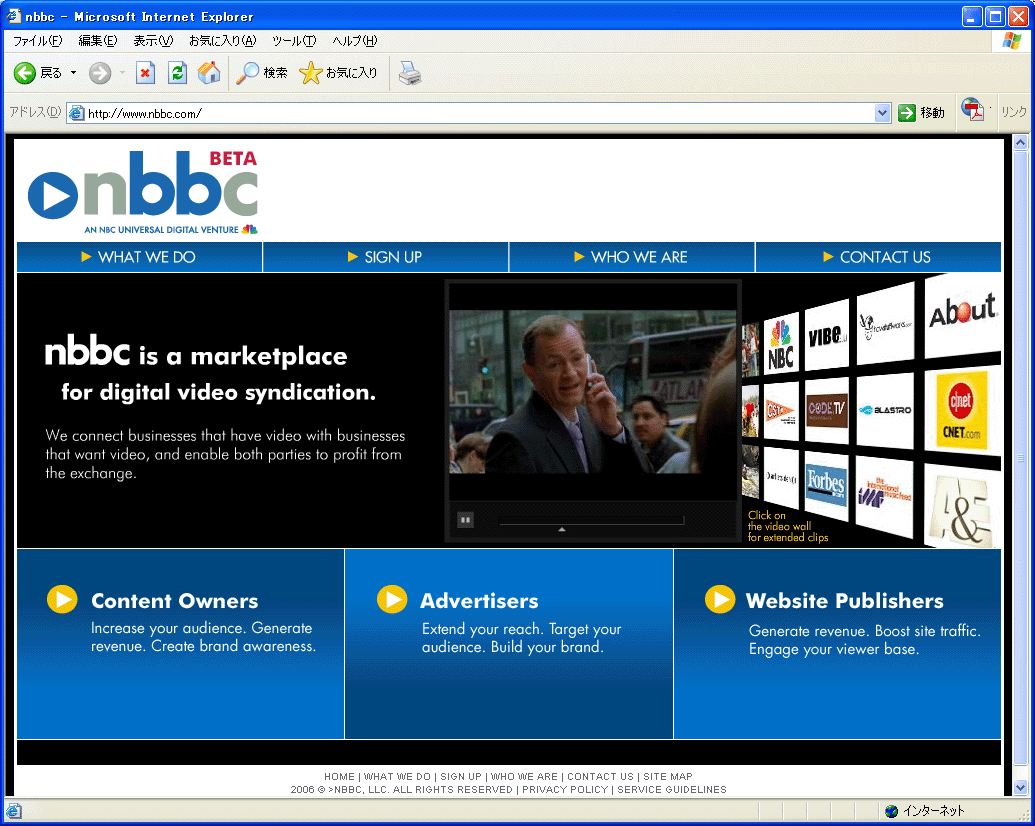Click the Refresh page icon

(177, 73)
